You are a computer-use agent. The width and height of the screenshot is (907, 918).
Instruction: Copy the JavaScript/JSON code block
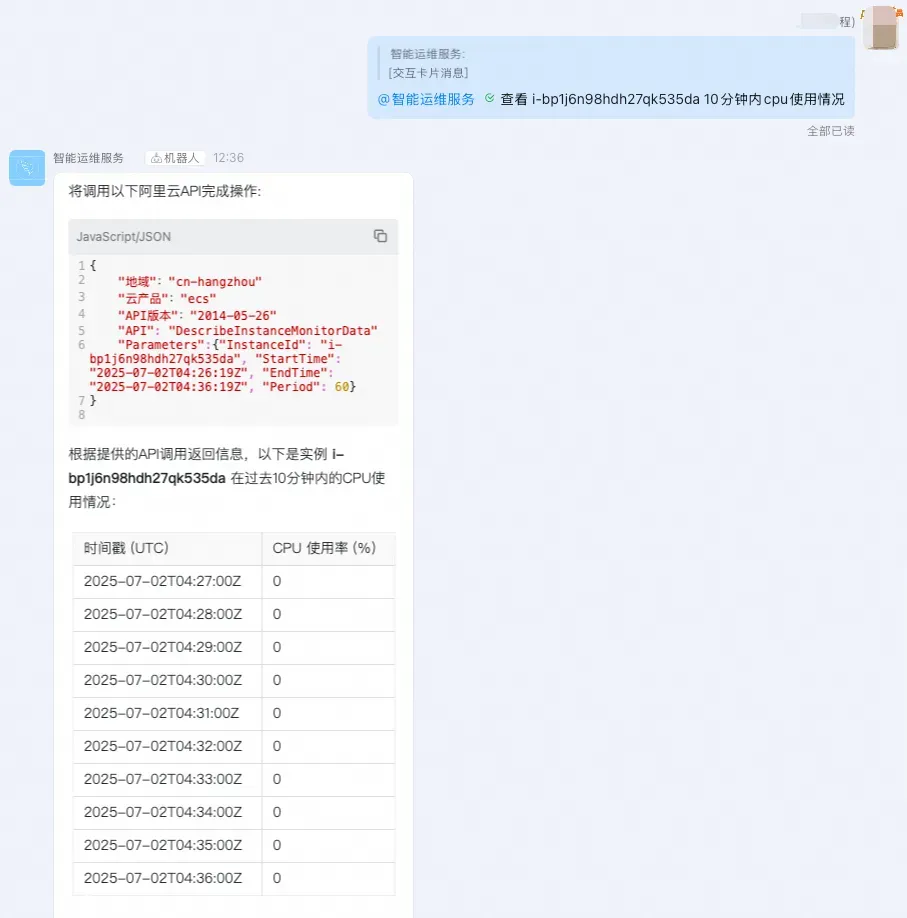click(x=380, y=236)
